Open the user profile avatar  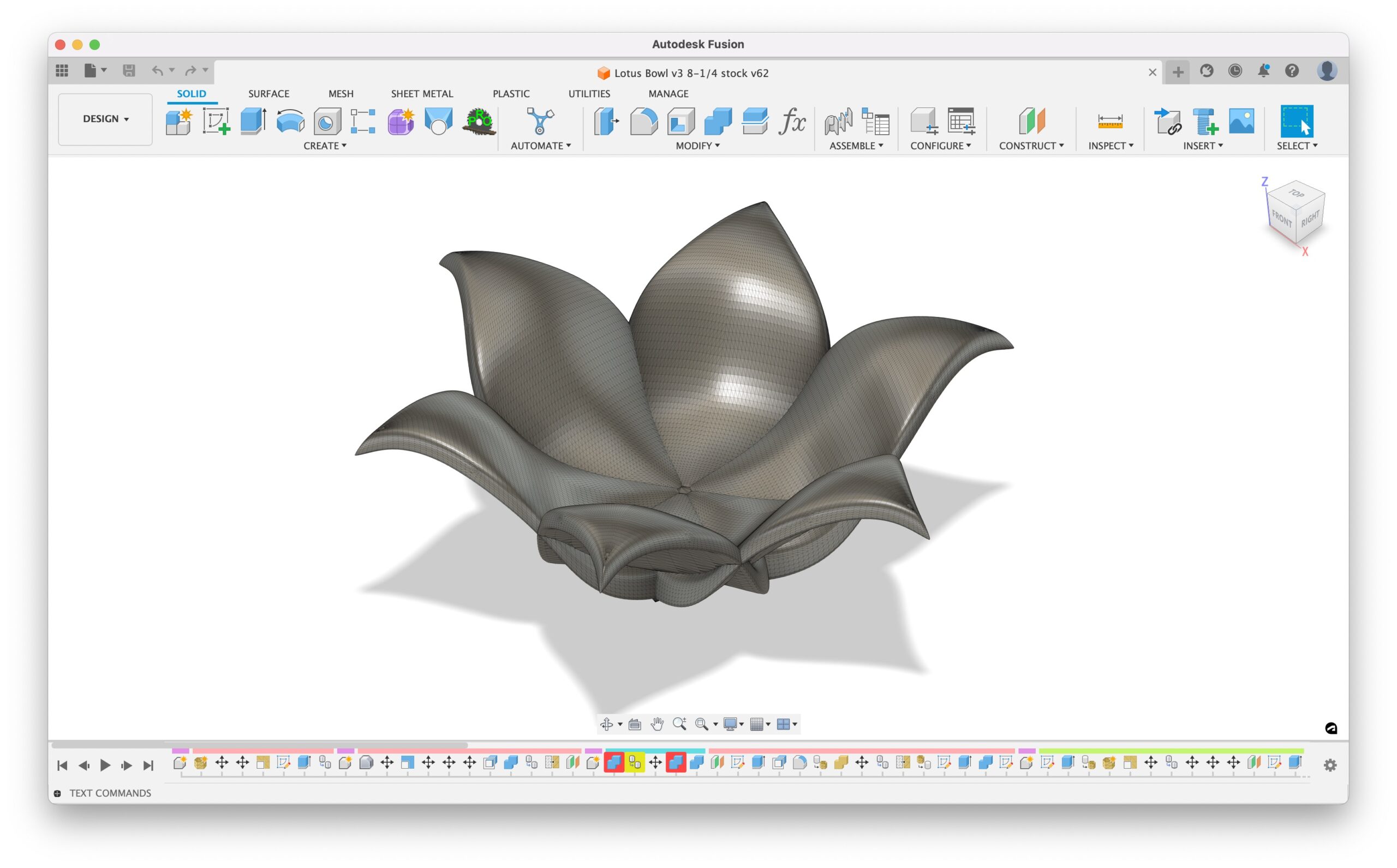pyautogui.click(x=1327, y=70)
